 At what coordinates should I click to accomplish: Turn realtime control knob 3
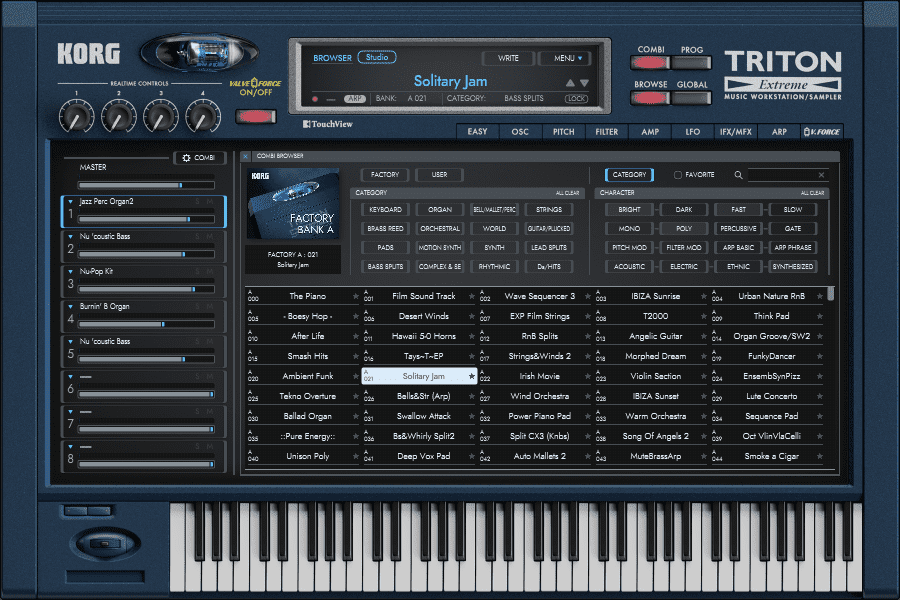[x=160, y=116]
